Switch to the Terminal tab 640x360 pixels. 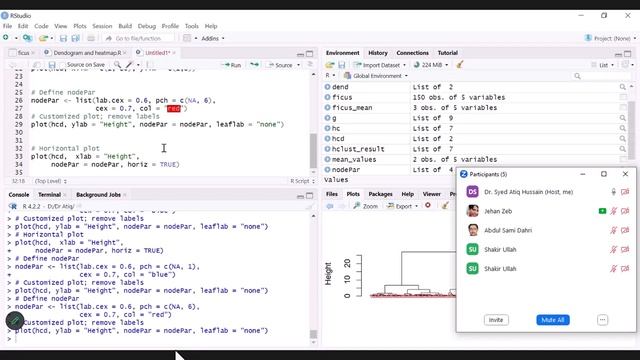click(49, 195)
